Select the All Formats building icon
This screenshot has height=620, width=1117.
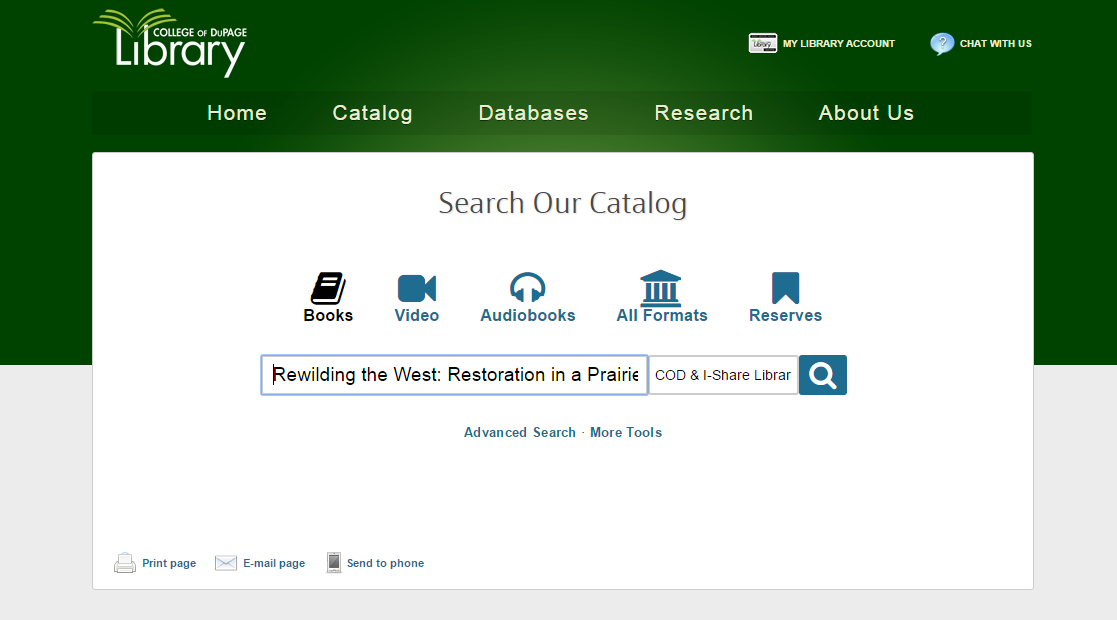pyautogui.click(x=661, y=288)
